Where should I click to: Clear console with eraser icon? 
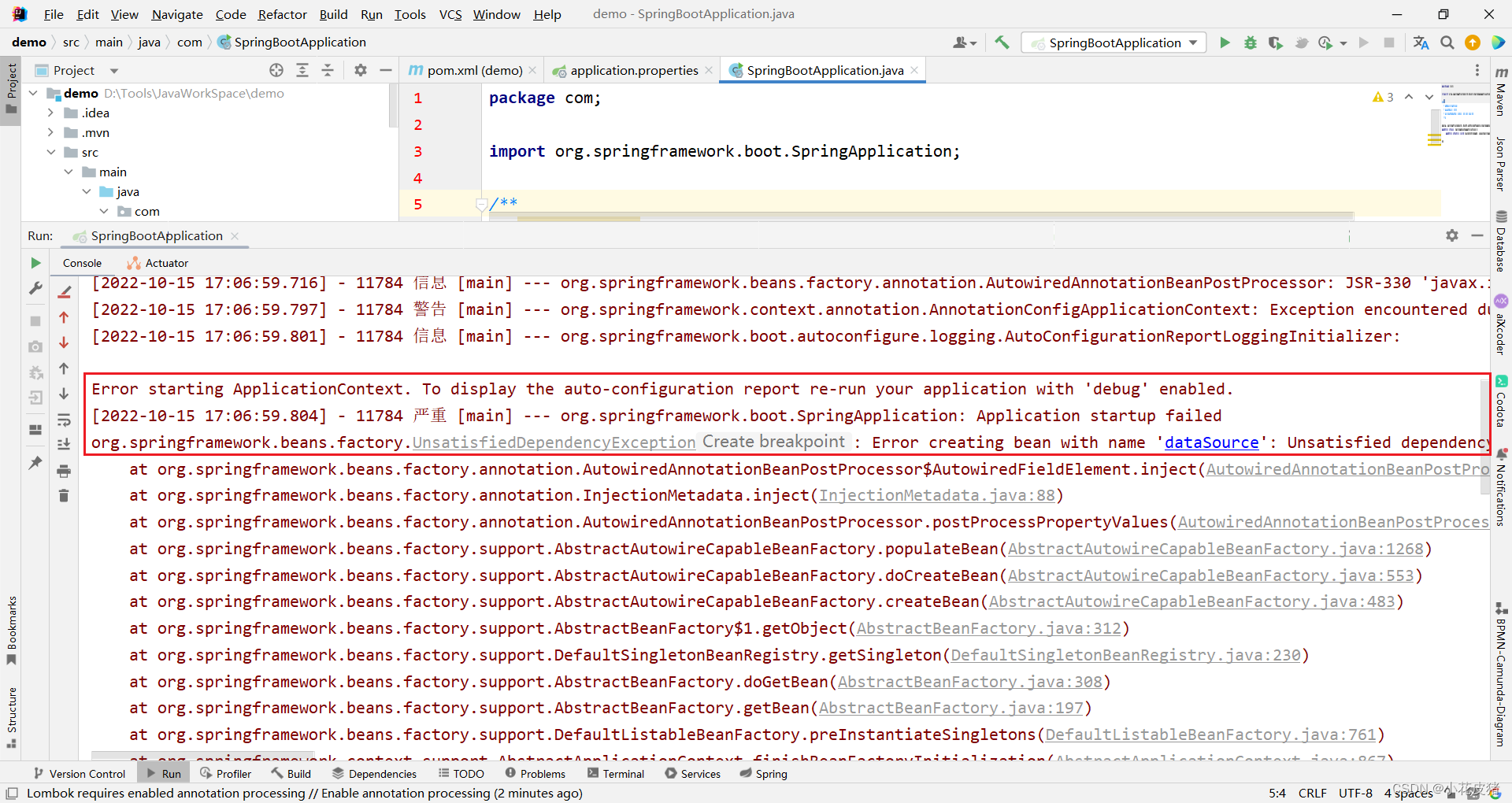pos(65,291)
